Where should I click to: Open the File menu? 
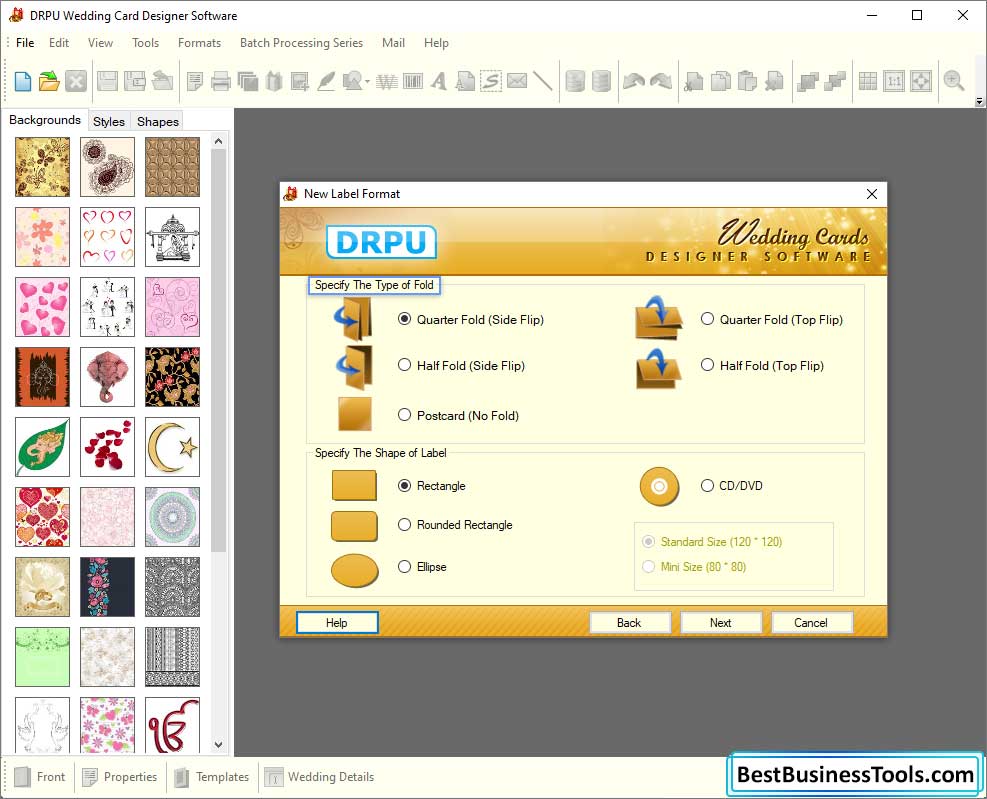click(x=25, y=43)
